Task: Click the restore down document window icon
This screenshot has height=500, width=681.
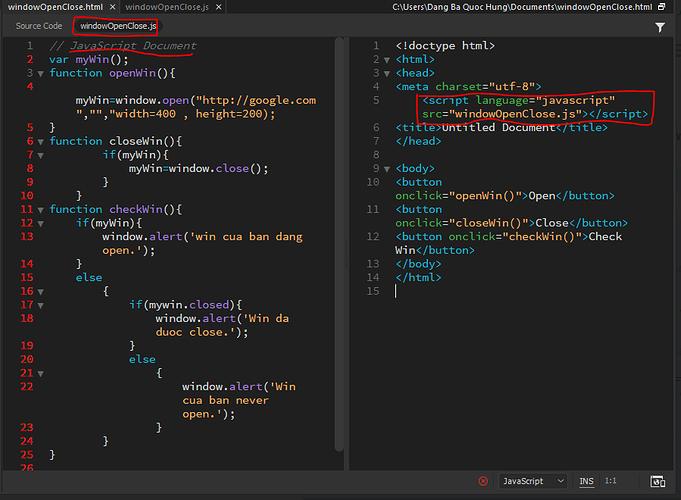Action: (662, 7)
